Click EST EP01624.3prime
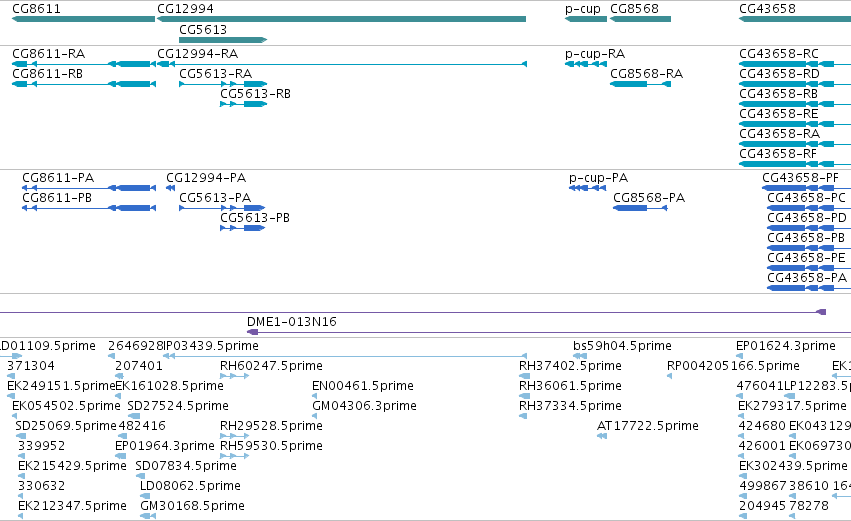851x521 pixels. (739, 357)
